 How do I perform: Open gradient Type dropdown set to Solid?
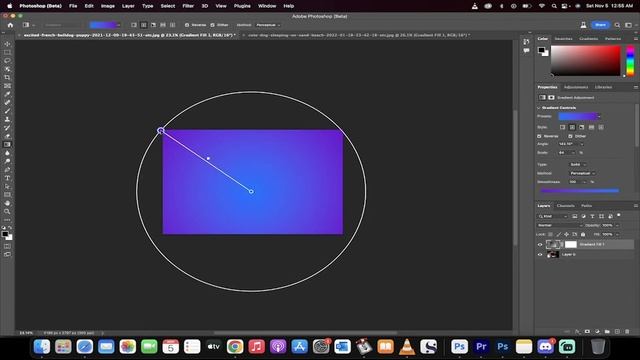[578, 164]
